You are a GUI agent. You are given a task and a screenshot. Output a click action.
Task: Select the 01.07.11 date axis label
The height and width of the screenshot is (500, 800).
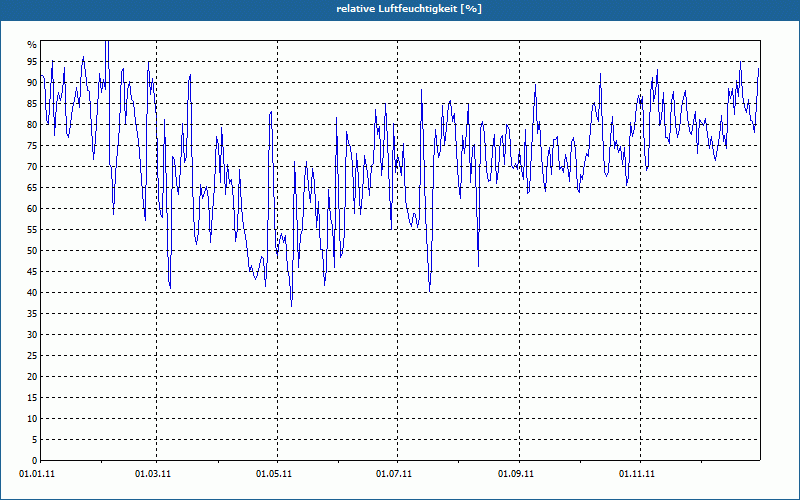394,474
